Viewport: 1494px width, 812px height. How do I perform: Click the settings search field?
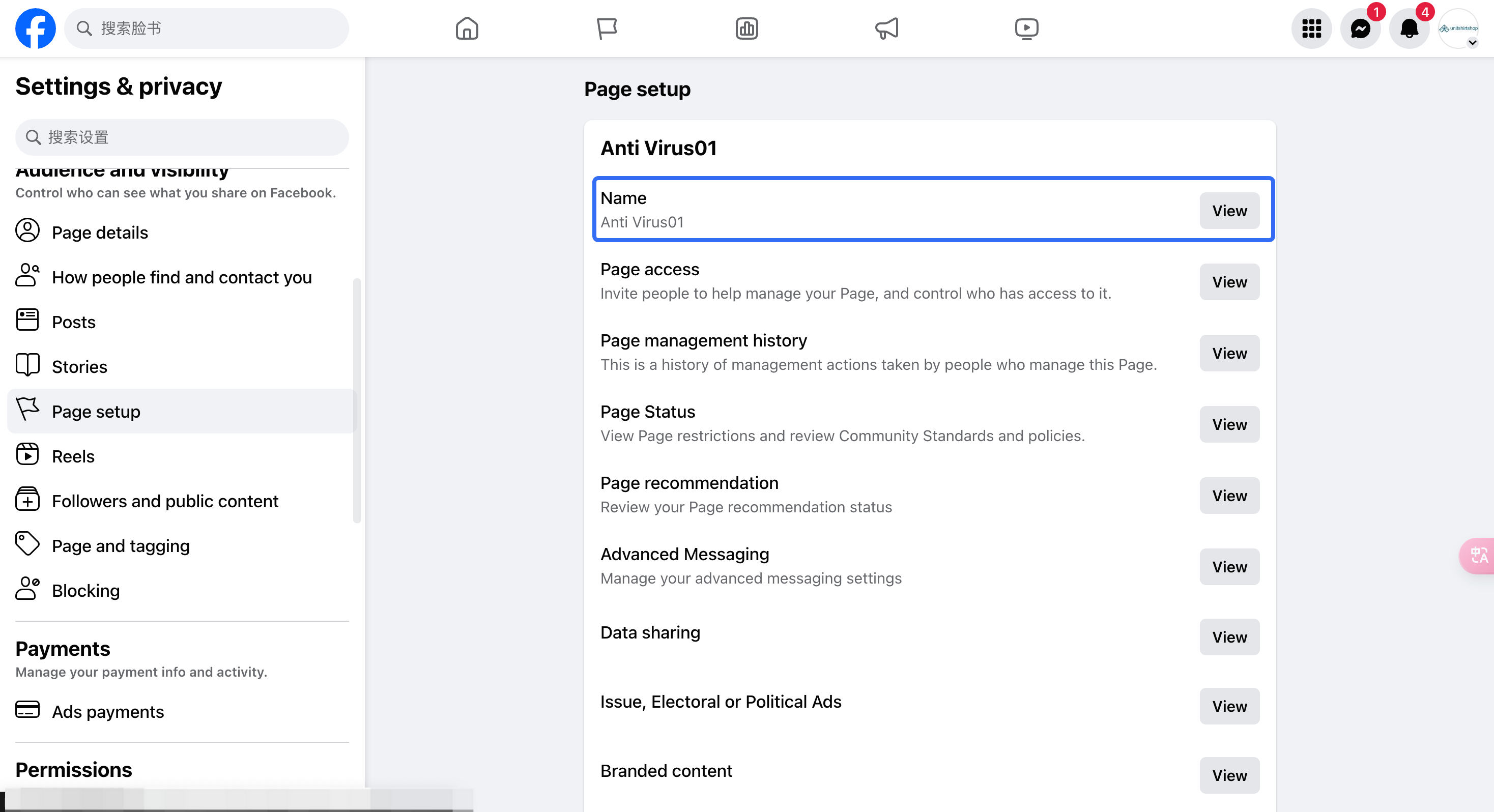182,137
